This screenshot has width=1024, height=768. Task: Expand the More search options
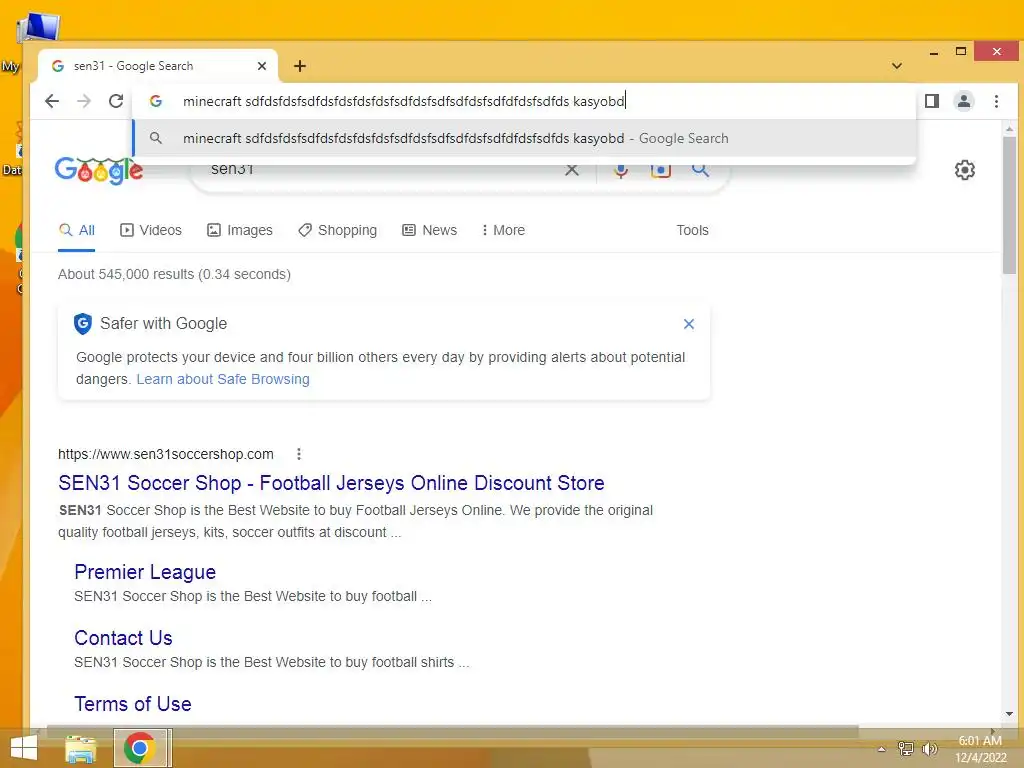coord(503,231)
